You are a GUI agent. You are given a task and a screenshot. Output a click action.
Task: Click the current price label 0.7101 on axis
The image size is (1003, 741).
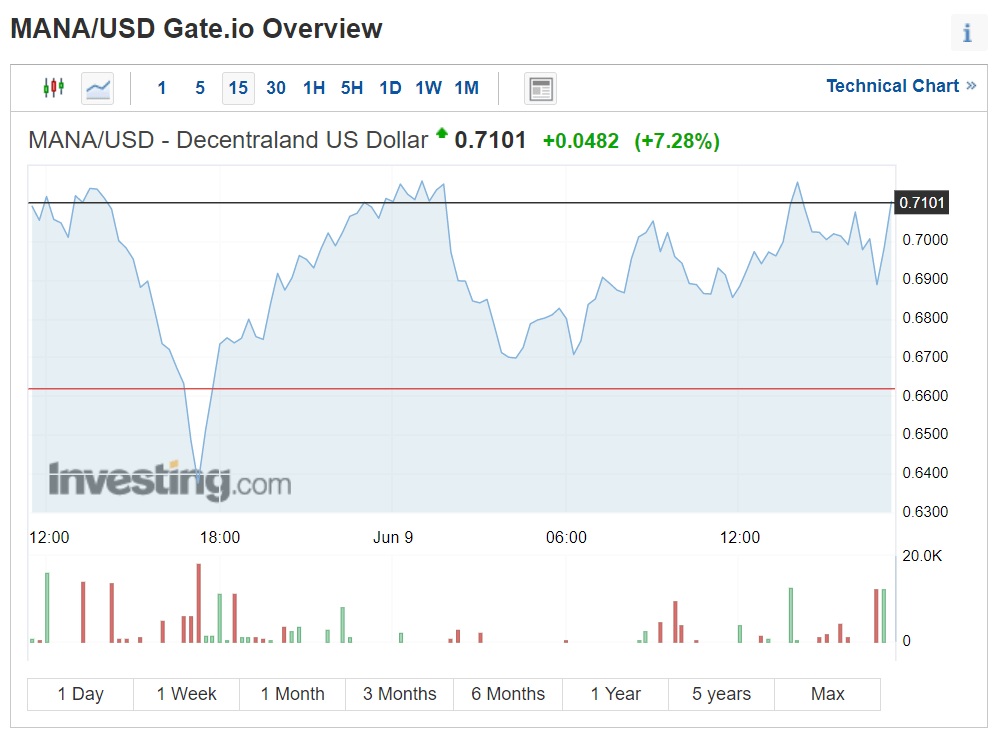[x=921, y=203]
